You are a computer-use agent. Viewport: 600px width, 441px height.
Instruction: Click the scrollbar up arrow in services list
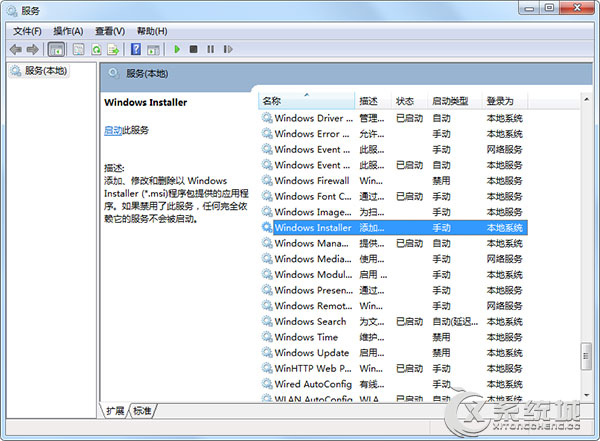click(x=586, y=99)
